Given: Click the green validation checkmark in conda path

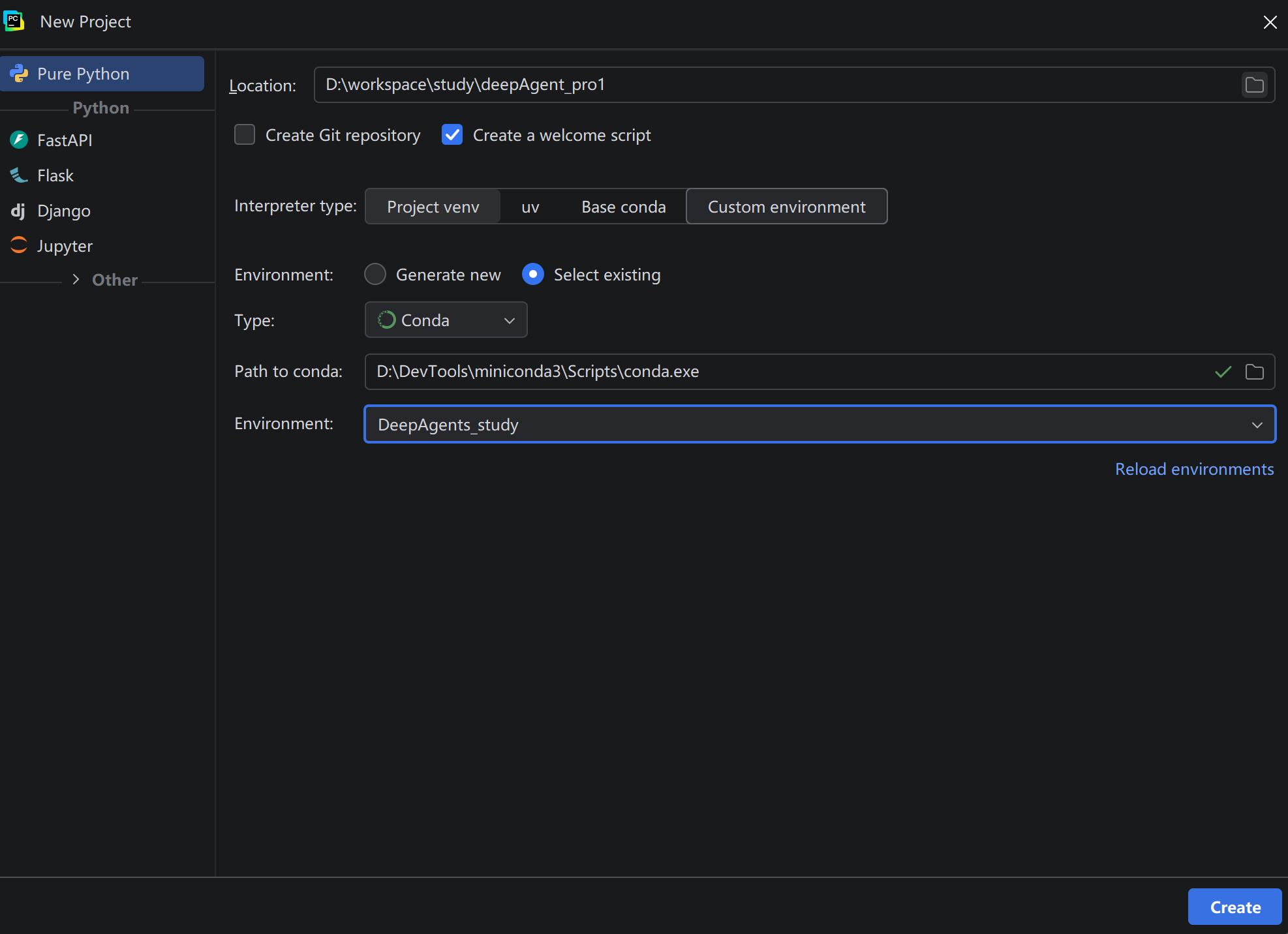Looking at the screenshot, I should [1223, 372].
